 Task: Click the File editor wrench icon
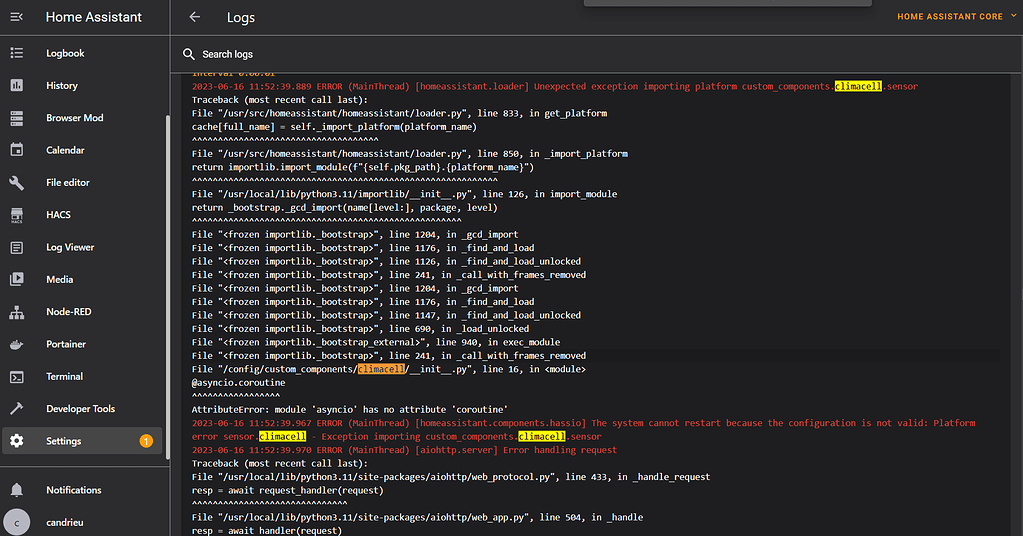point(16,183)
